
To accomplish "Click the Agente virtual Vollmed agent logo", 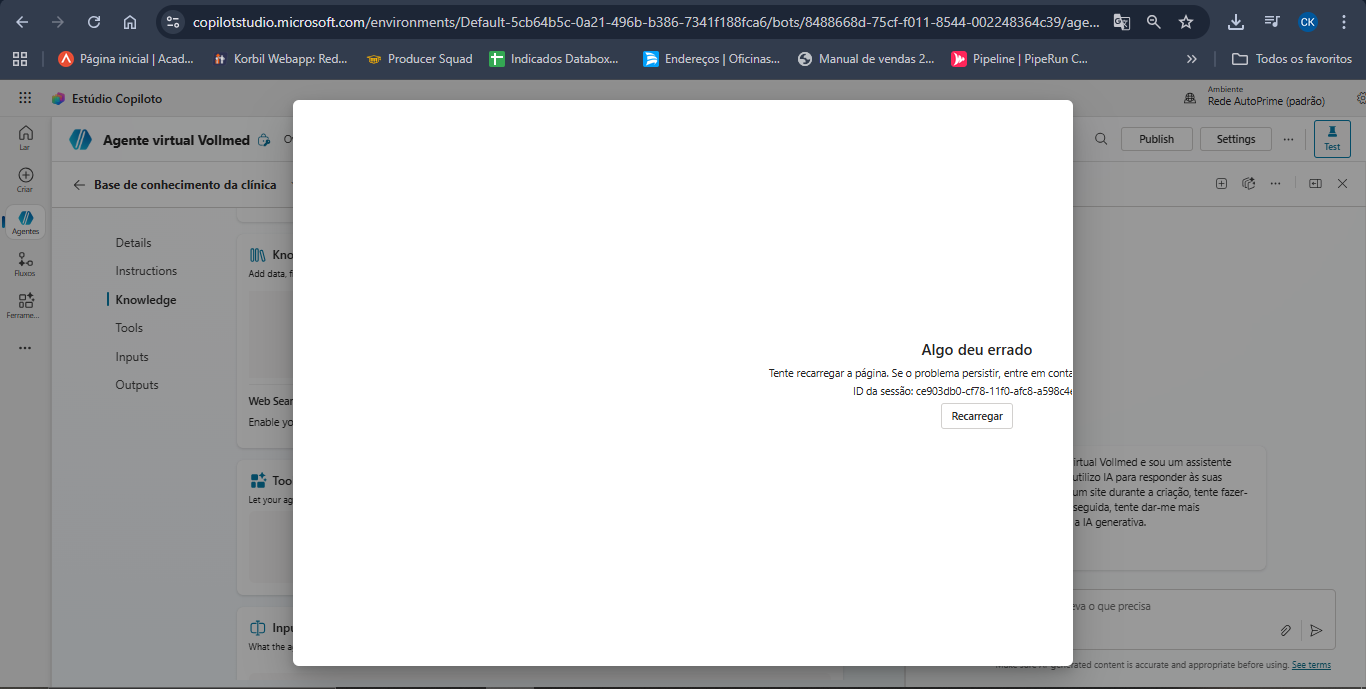I will tap(81, 140).
